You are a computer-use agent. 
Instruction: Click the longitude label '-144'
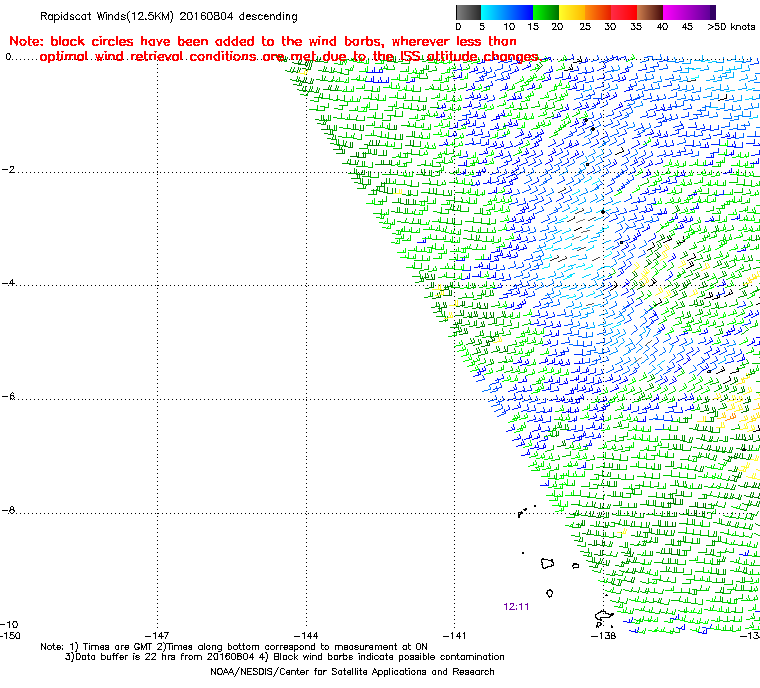306,636
